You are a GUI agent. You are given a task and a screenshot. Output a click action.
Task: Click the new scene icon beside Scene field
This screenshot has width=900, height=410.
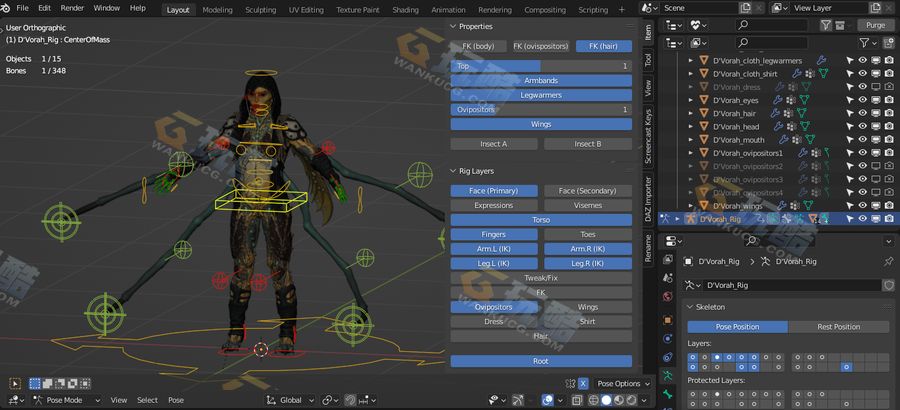coord(745,9)
